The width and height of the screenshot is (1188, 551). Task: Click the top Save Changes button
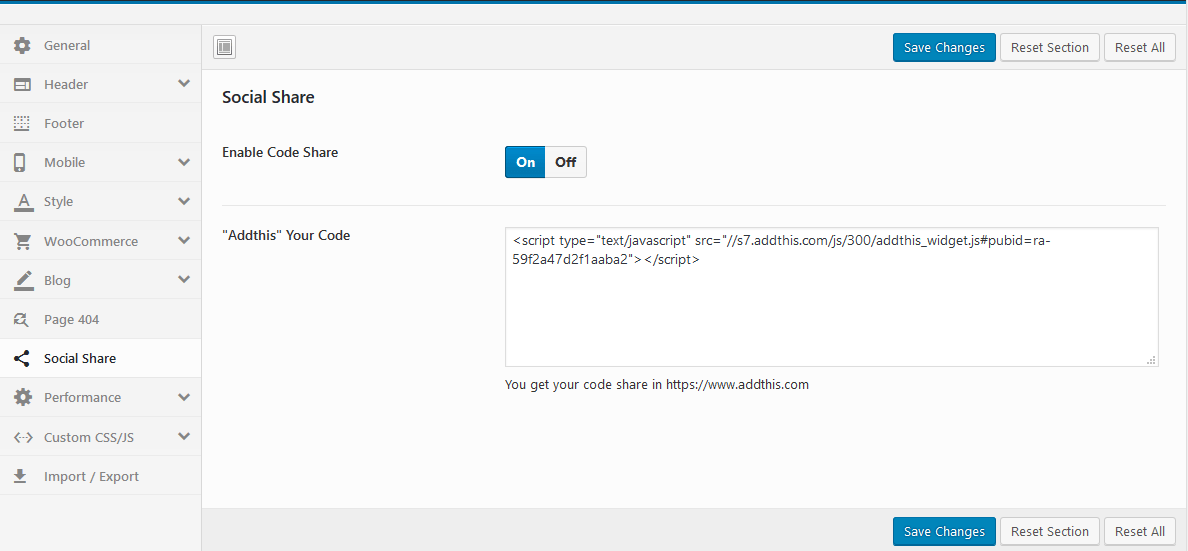944,47
